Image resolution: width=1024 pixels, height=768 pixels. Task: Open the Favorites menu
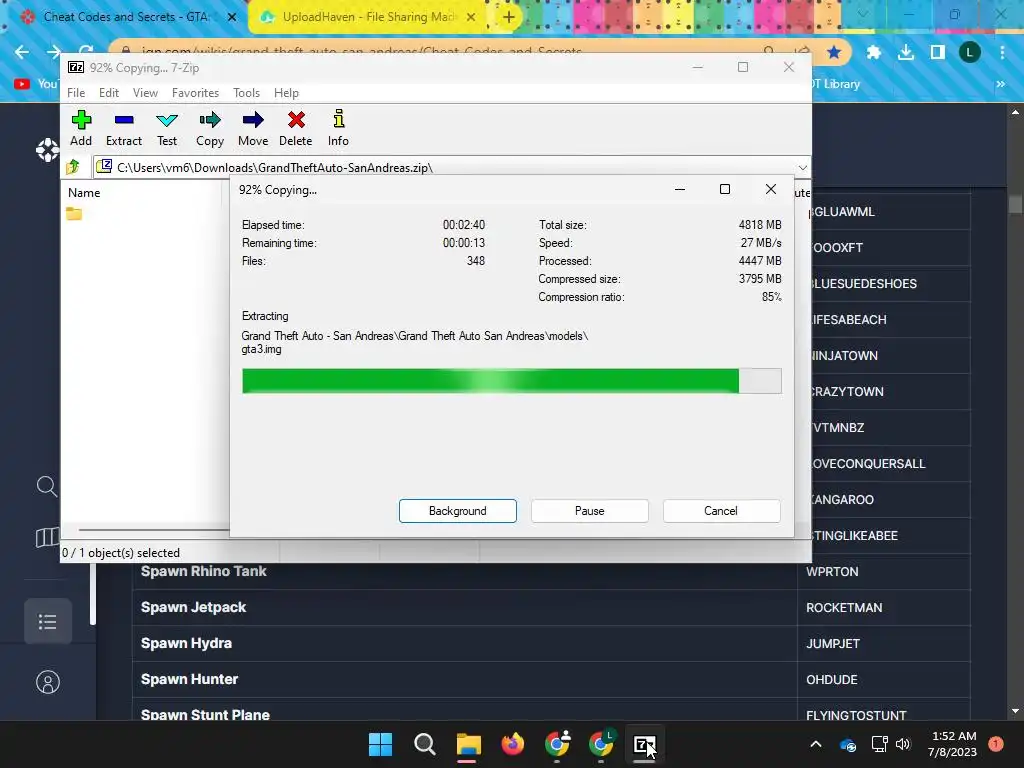(x=195, y=93)
